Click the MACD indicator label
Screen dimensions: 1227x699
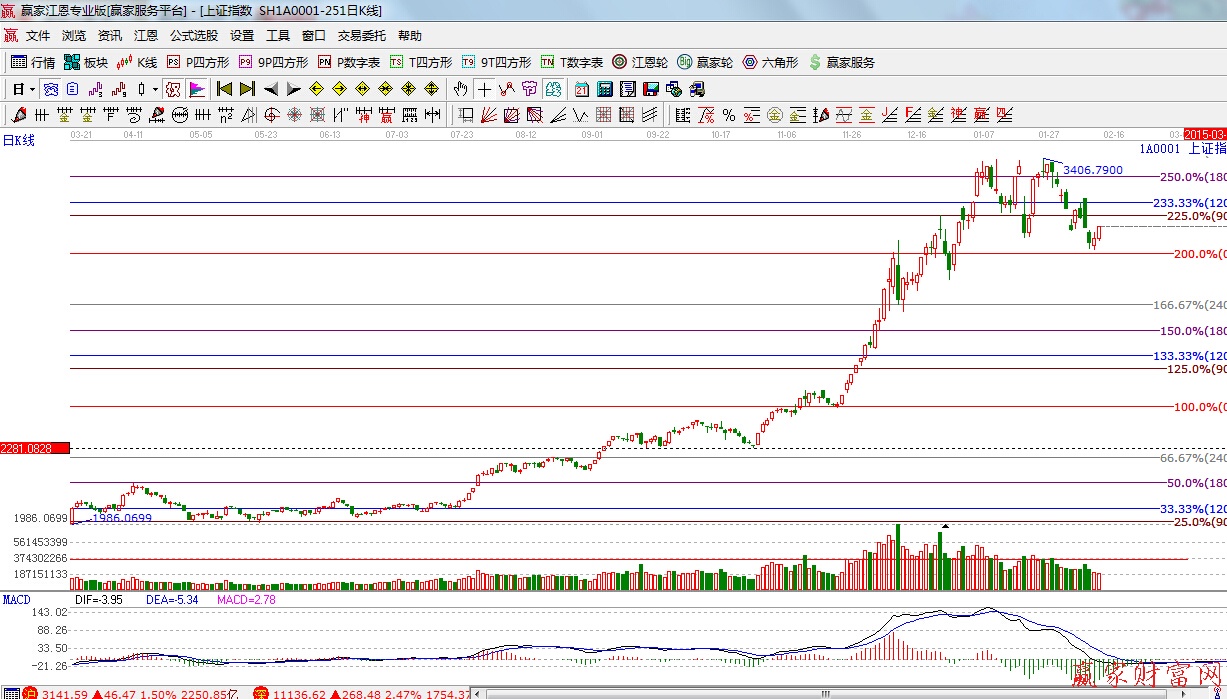coord(17,600)
